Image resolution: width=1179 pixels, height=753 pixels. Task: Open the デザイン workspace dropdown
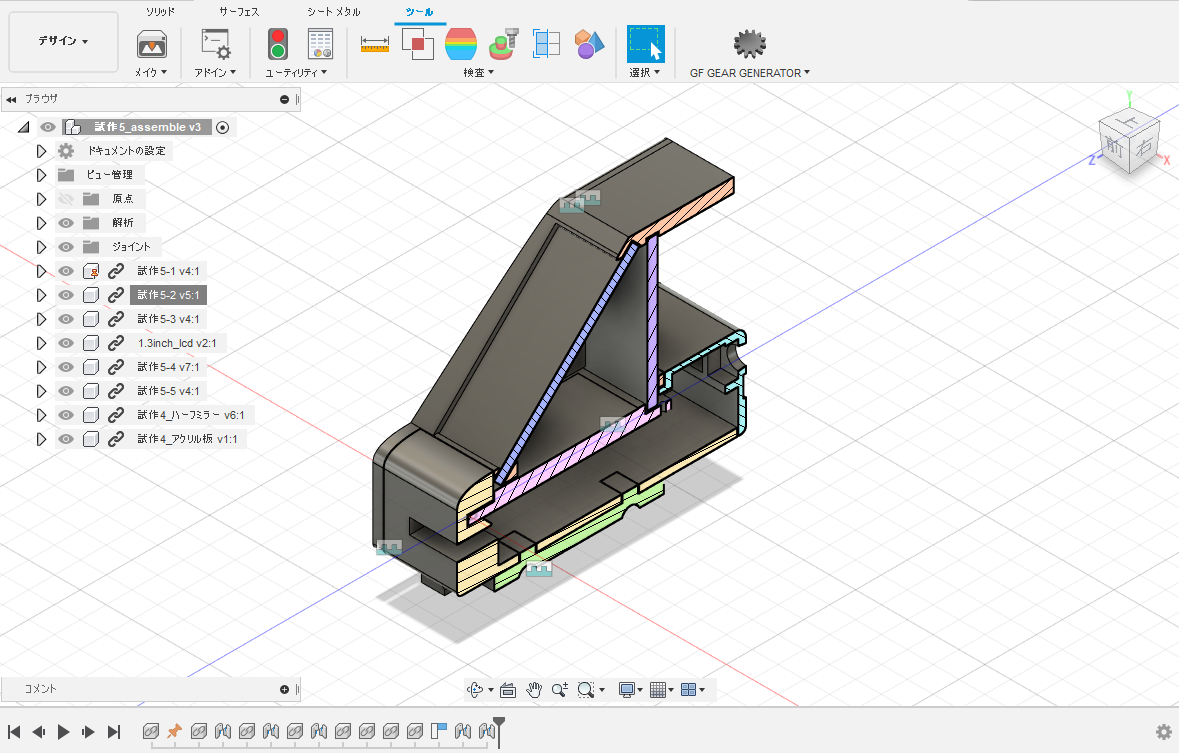coord(63,41)
